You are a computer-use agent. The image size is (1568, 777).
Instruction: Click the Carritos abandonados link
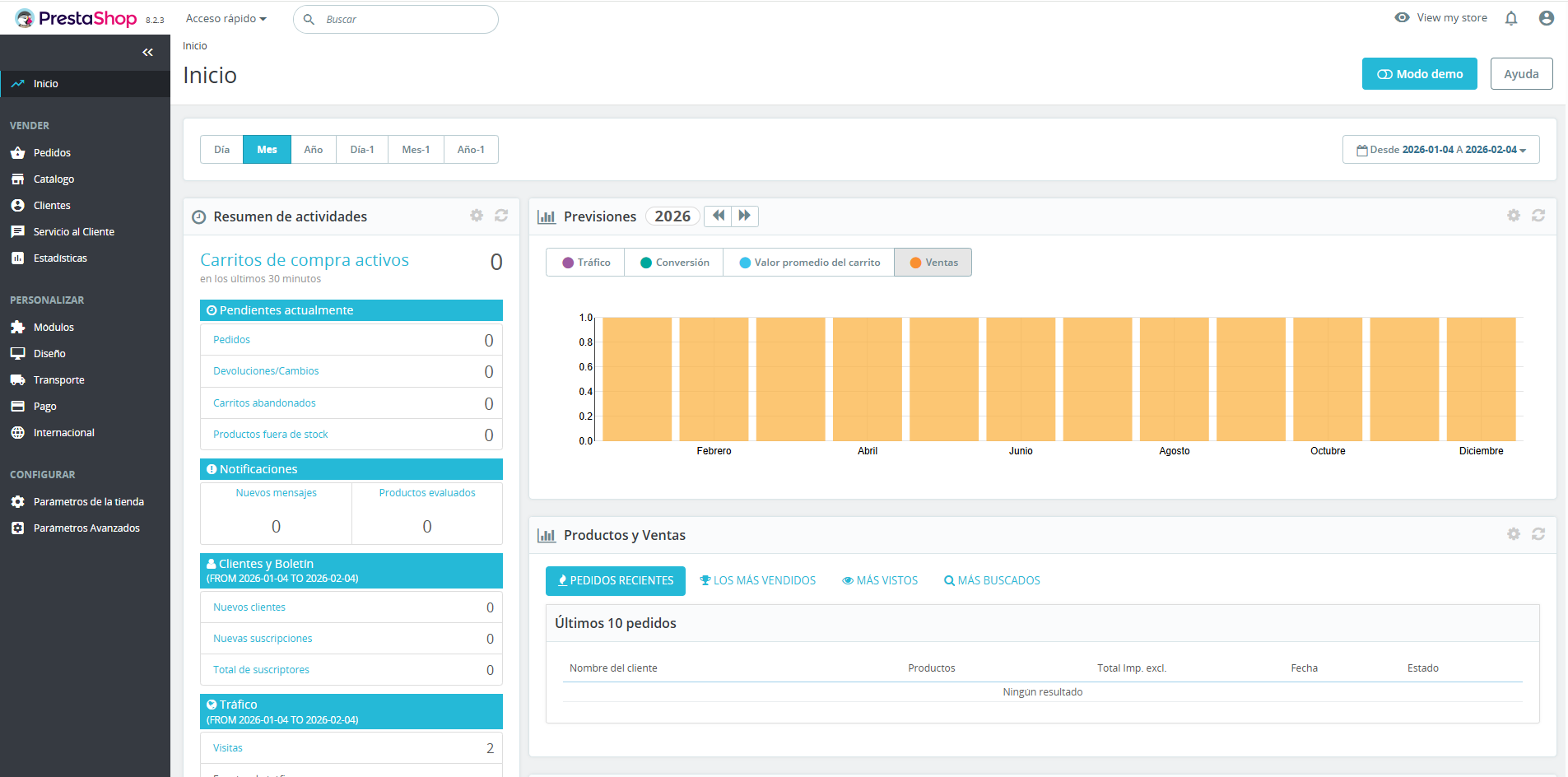pyautogui.click(x=264, y=403)
